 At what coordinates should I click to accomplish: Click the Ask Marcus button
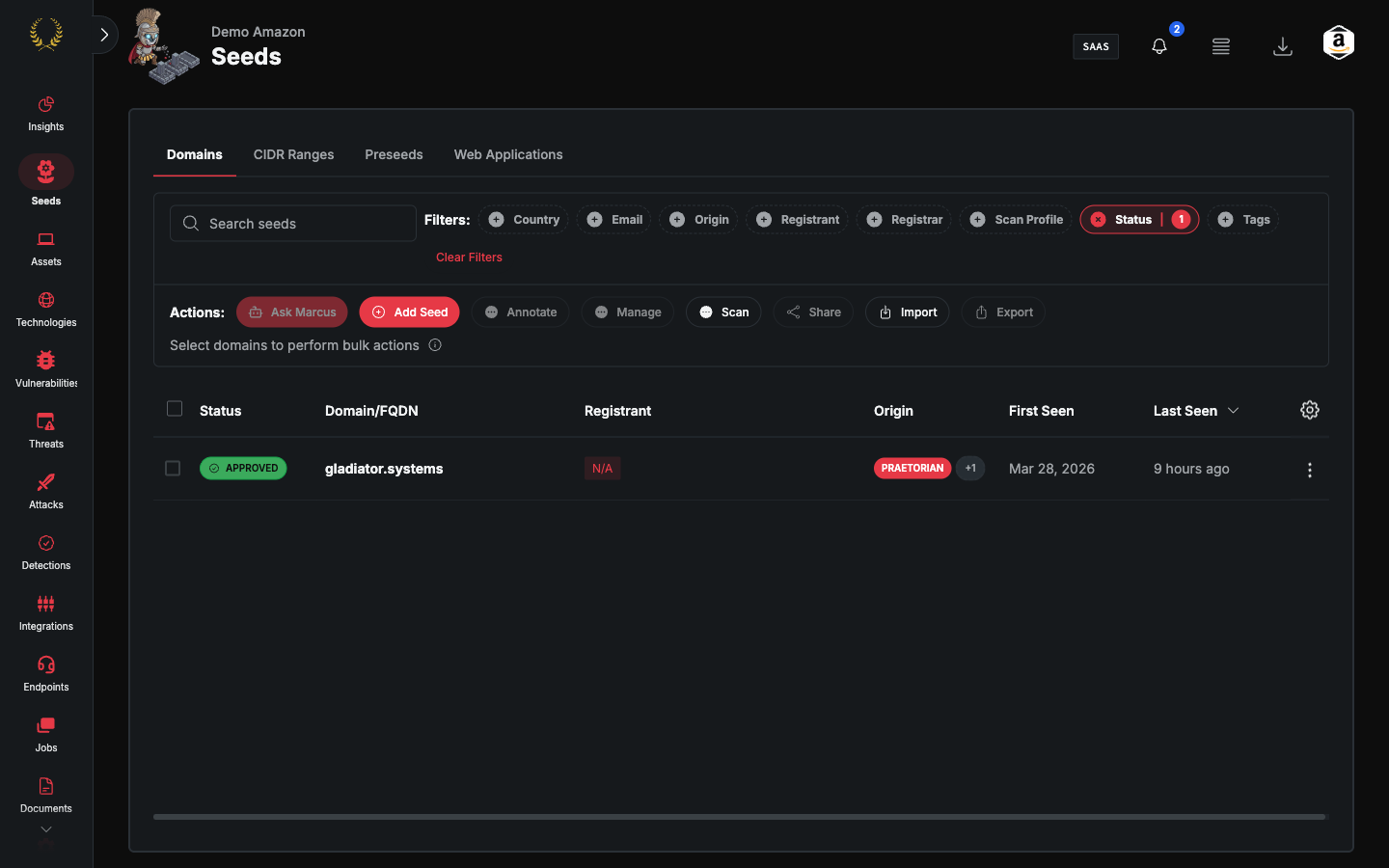click(x=292, y=312)
